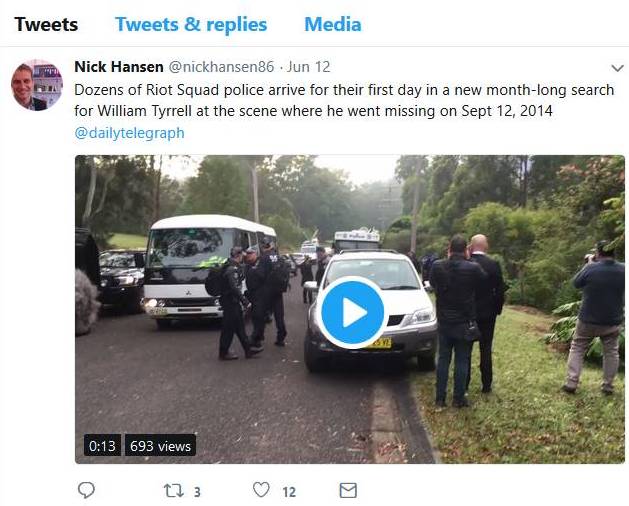Click the like count of 12
Image resolution: width=629 pixels, height=506 pixels.
point(288,491)
